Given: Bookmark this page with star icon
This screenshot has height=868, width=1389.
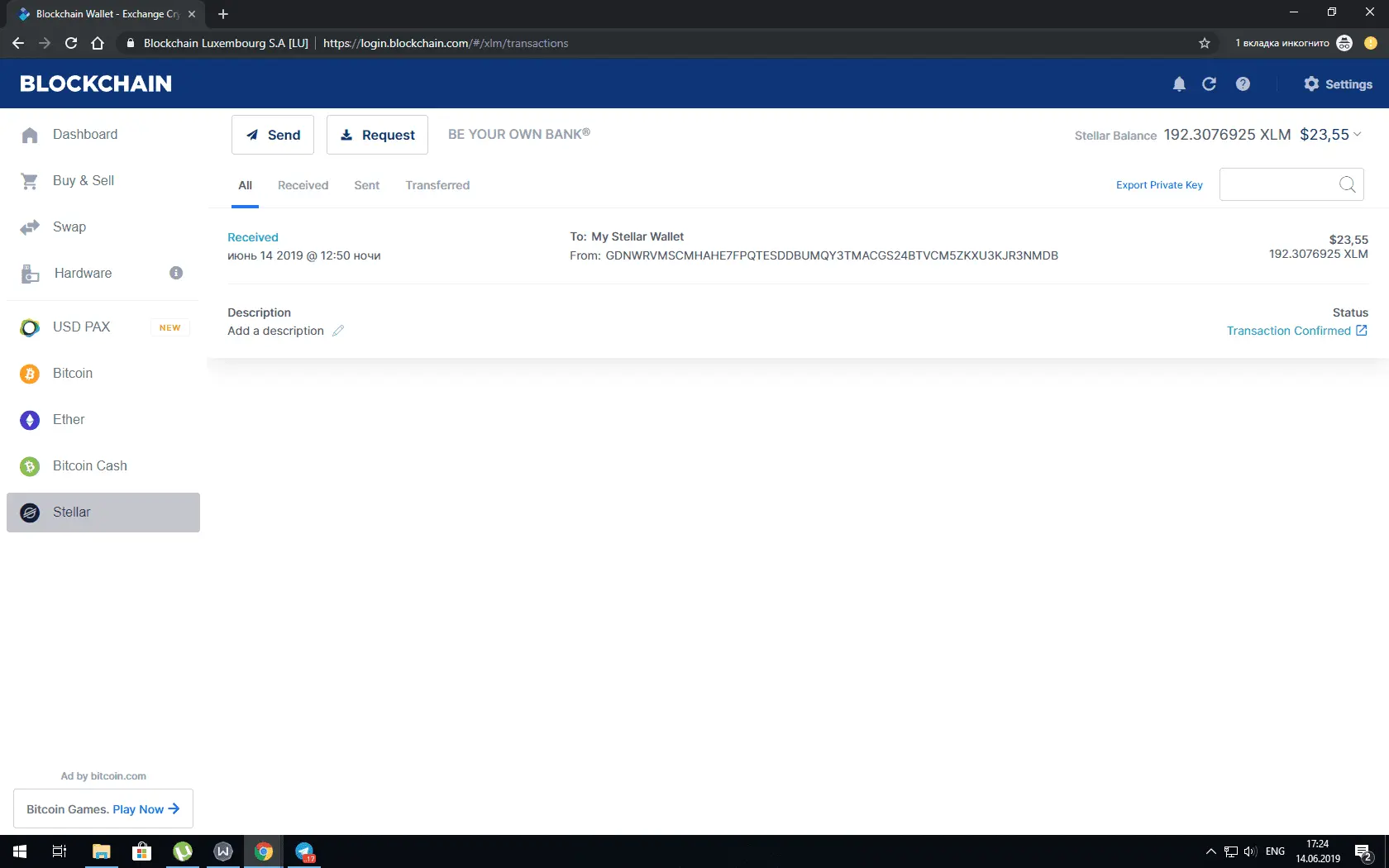Looking at the screenshot, I should point(1205,43).
